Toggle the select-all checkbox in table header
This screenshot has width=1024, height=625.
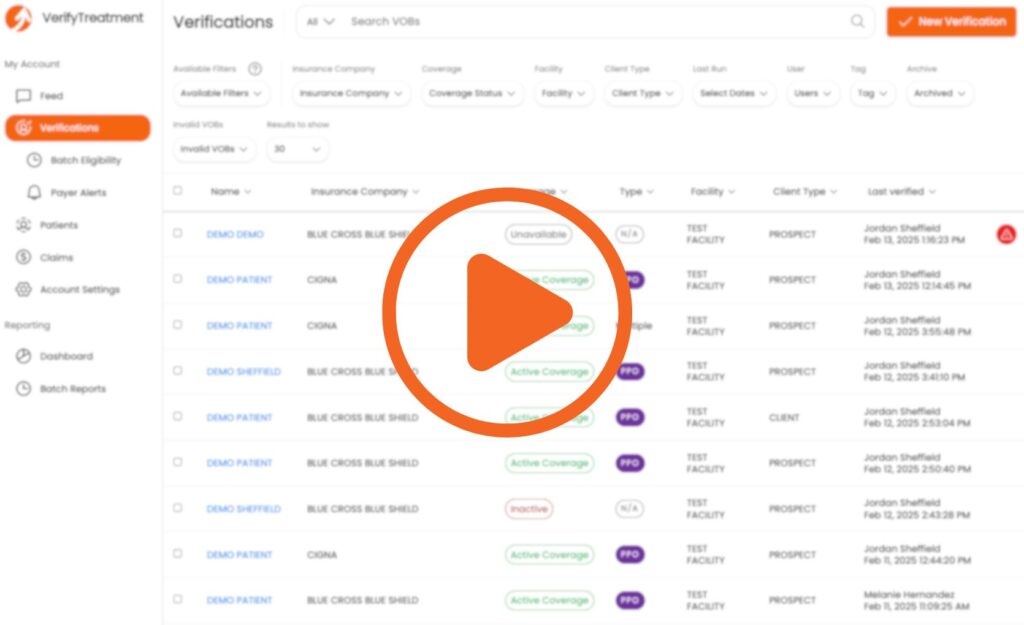click(178, 190)
